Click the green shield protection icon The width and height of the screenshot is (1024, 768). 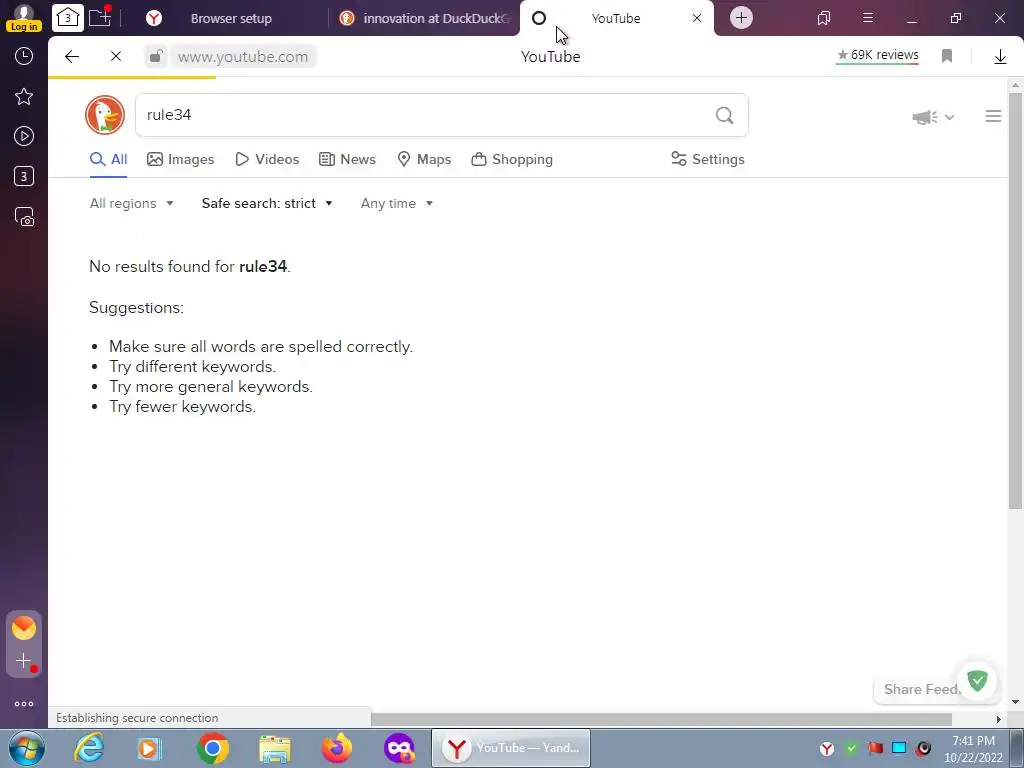click(978, 681)
